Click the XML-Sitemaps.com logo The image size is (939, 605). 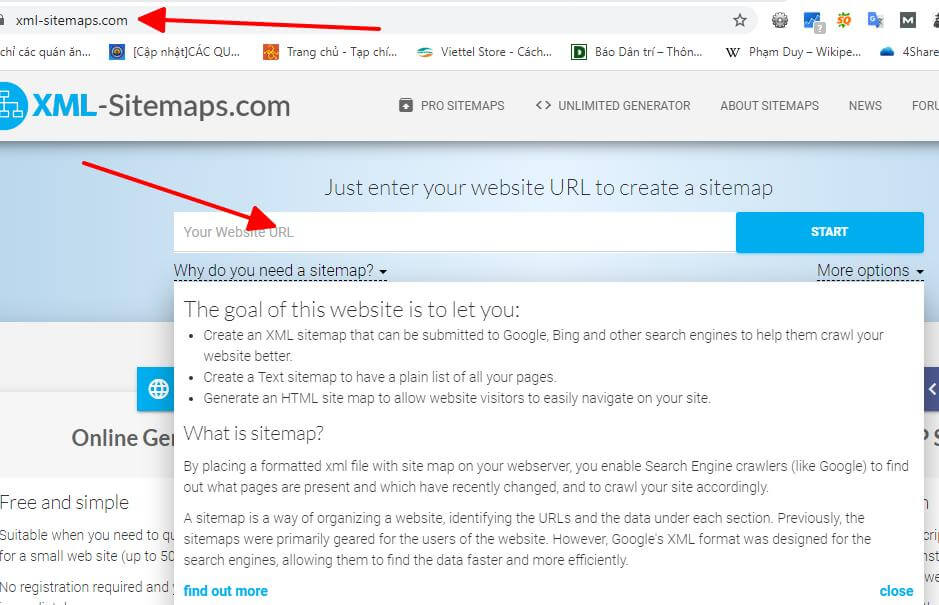tap(144, 106)
